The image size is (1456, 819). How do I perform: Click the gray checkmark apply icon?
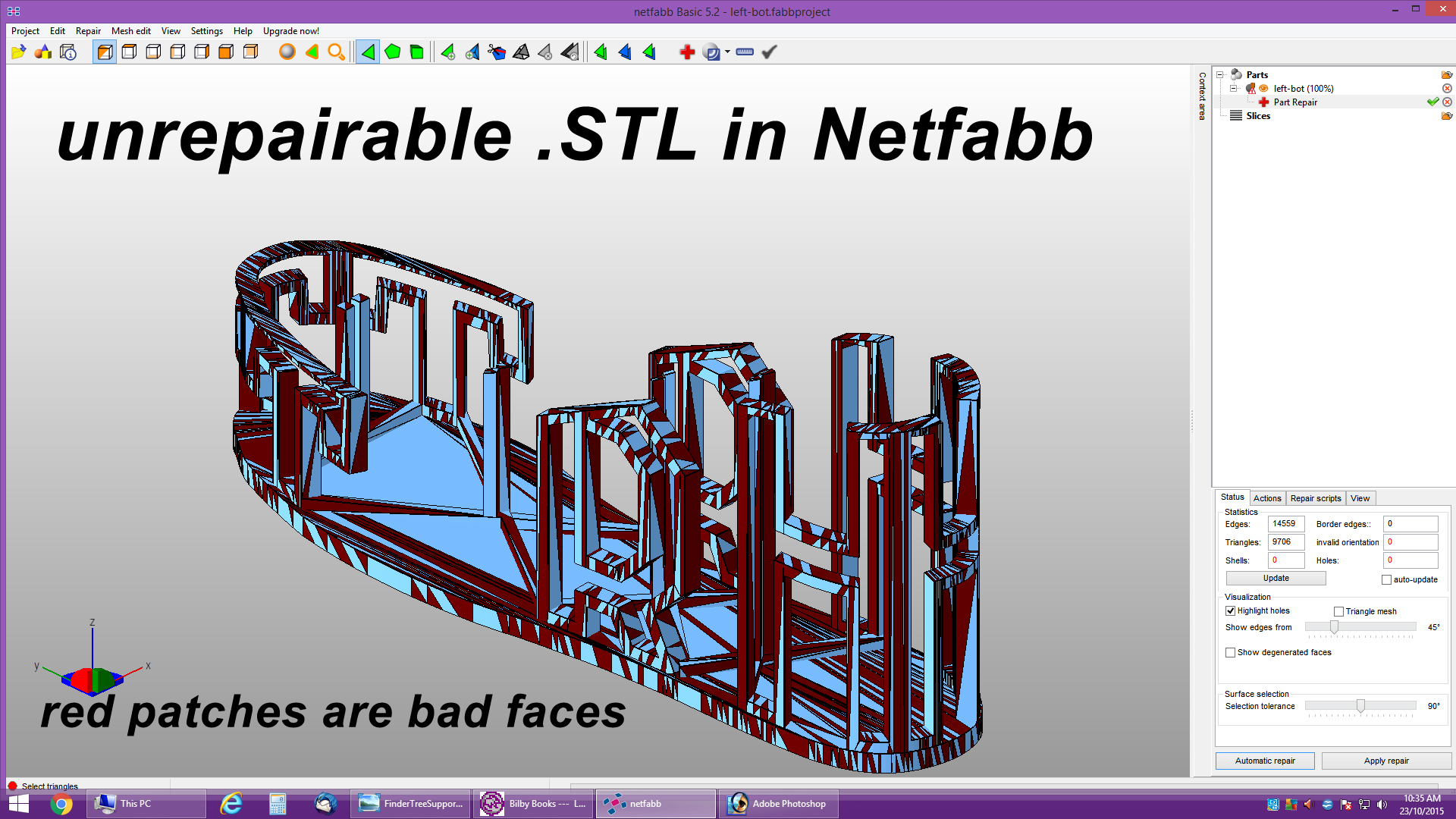click(x=769, y=52)
